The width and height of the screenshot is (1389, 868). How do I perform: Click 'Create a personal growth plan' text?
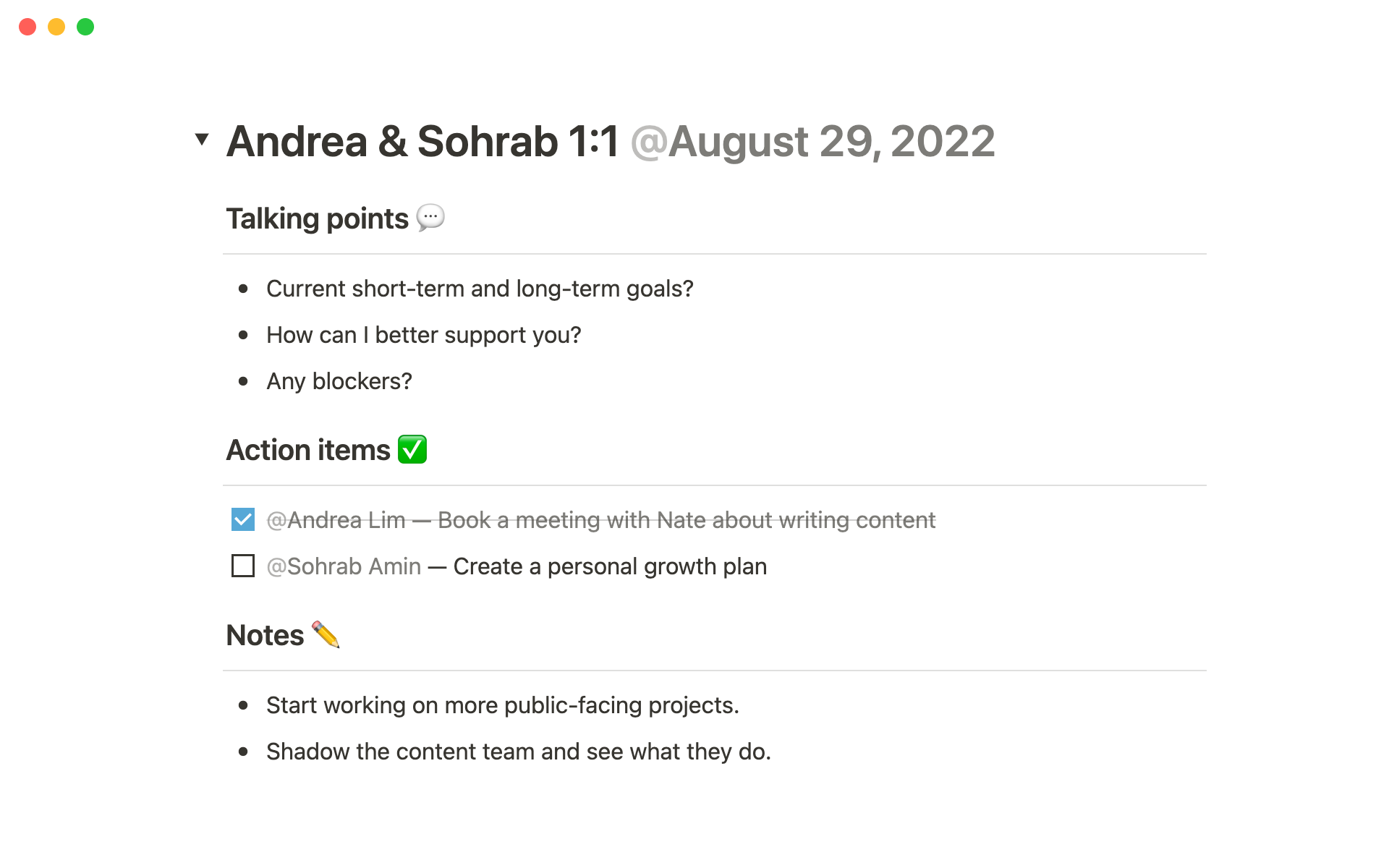click(x=610, y=566)
